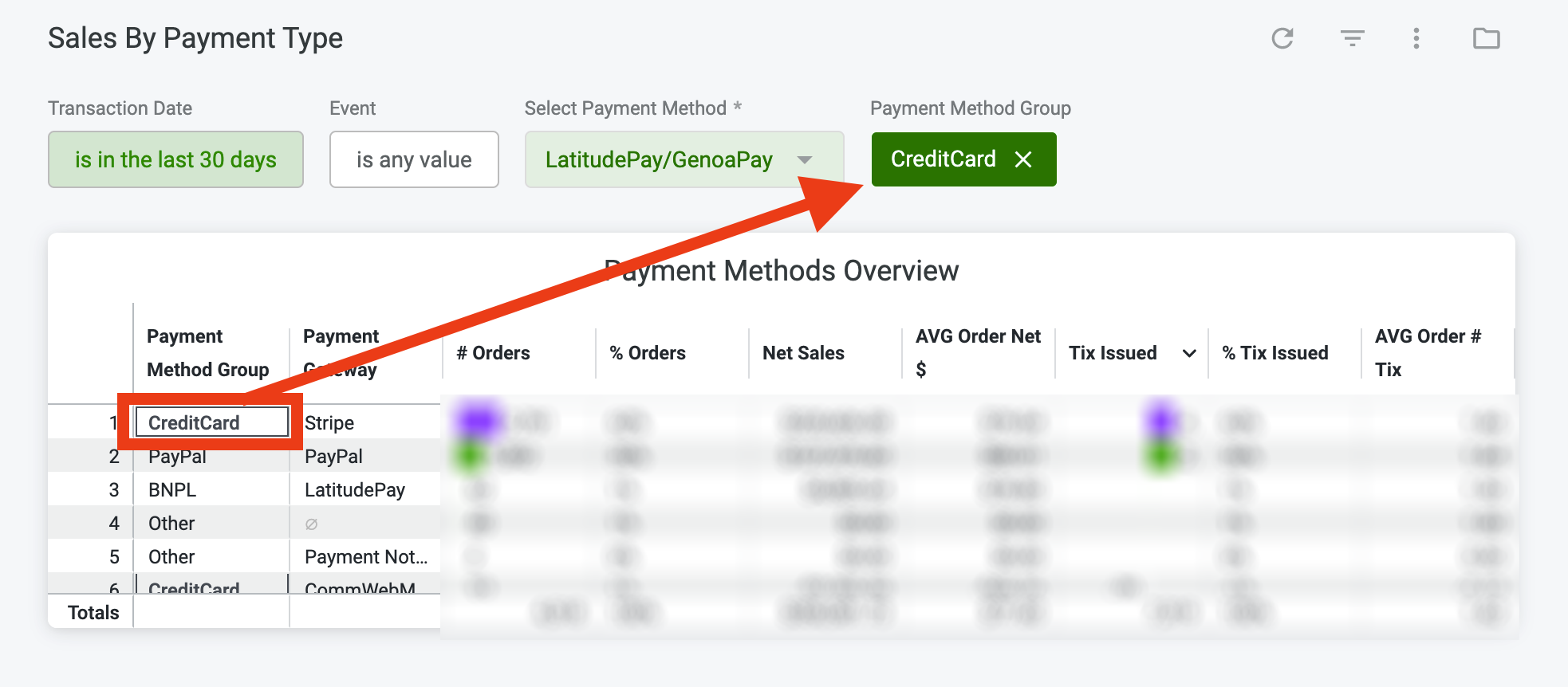
Task: Open the three-dot dashboard menu
Action: [1416, 38]
